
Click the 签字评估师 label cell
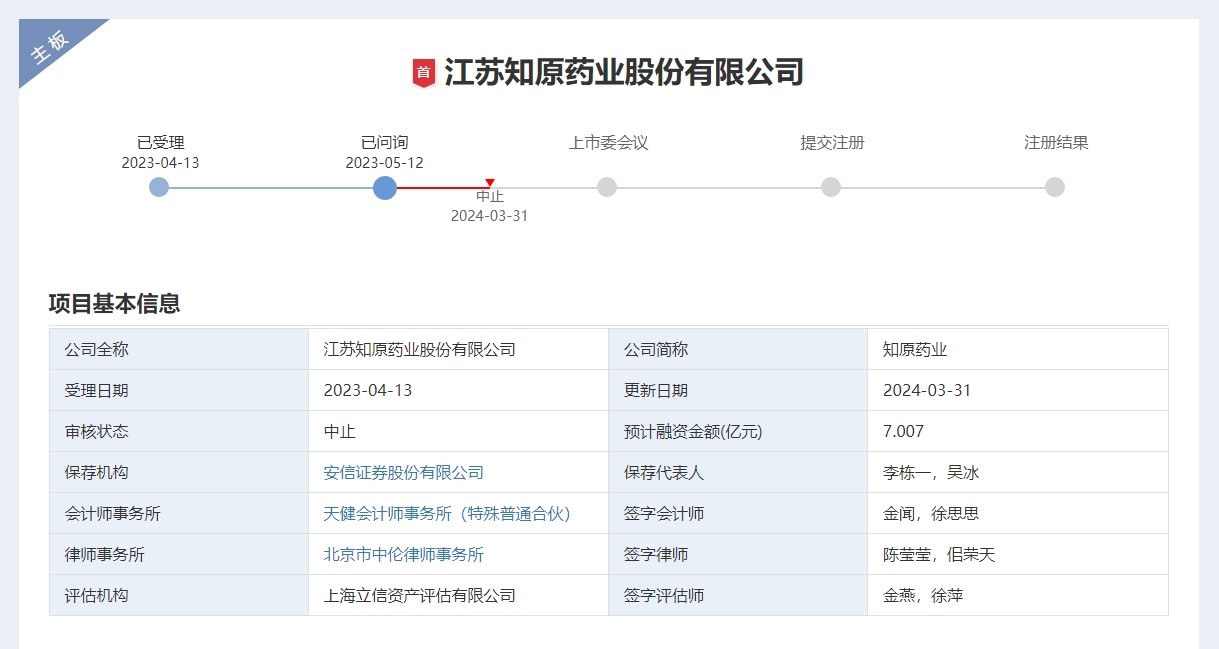[x=738, y=595]
